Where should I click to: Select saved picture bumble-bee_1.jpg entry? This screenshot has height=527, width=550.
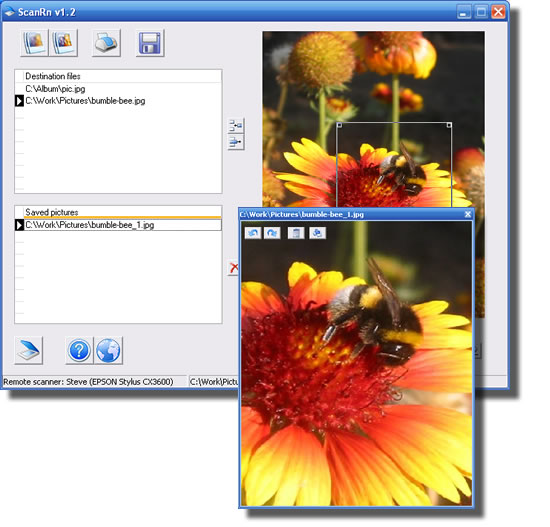point(118,225)
